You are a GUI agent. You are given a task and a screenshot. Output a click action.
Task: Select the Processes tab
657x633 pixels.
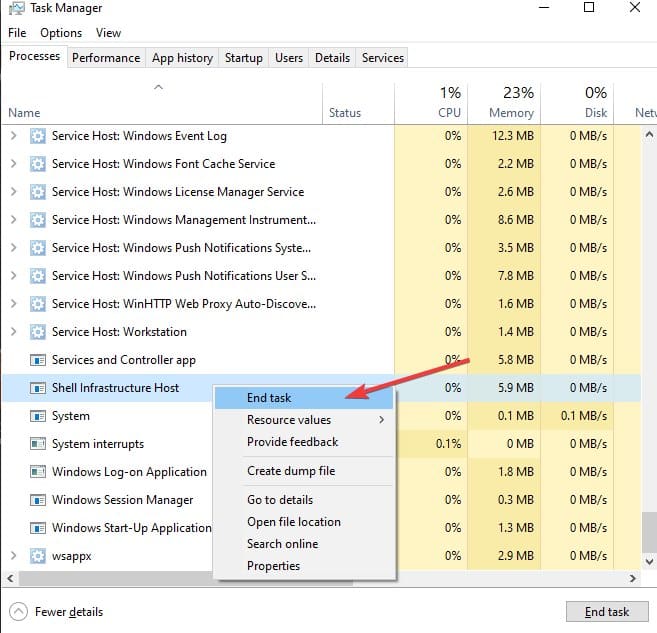34,56
